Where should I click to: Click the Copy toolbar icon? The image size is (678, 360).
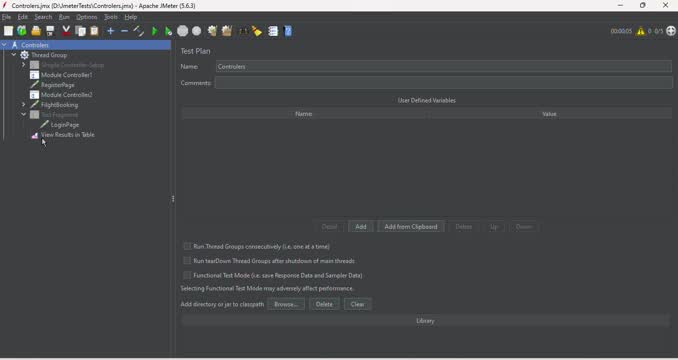pyautogui.click(x=80, y=31)
